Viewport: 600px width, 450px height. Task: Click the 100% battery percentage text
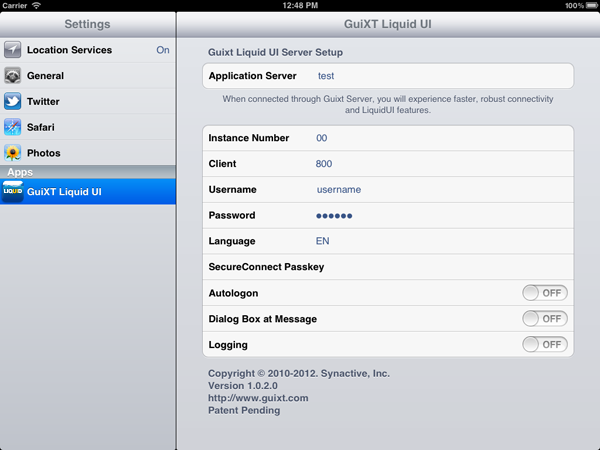click(x=574, y=6)
